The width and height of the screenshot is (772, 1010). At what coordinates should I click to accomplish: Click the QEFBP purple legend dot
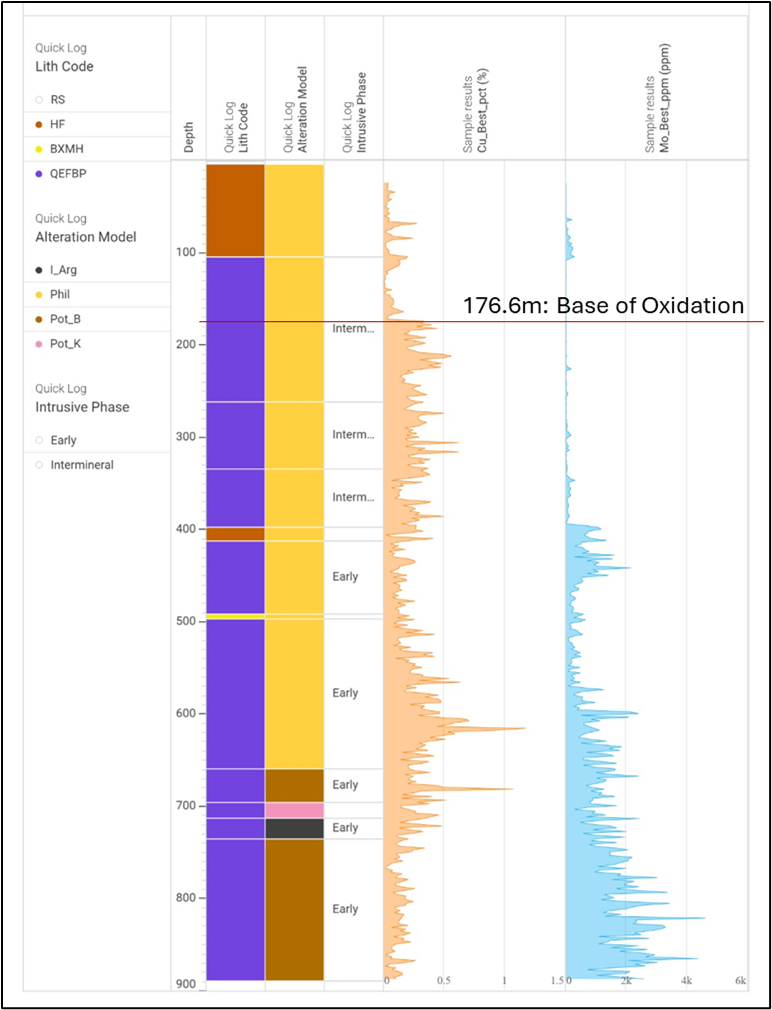click(x=38, y=173)
